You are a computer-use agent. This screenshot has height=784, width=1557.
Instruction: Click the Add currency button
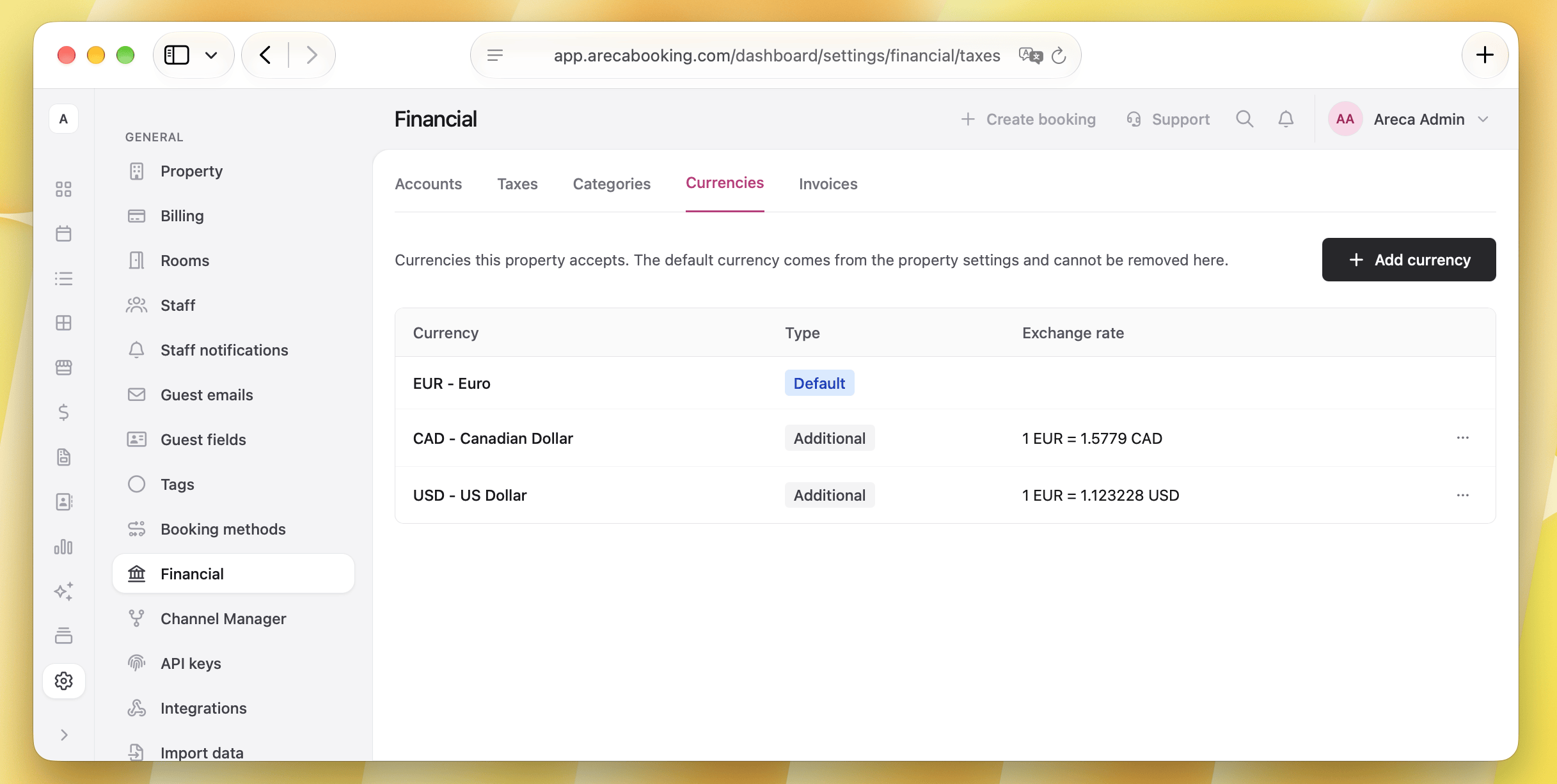pos(1409,260)
